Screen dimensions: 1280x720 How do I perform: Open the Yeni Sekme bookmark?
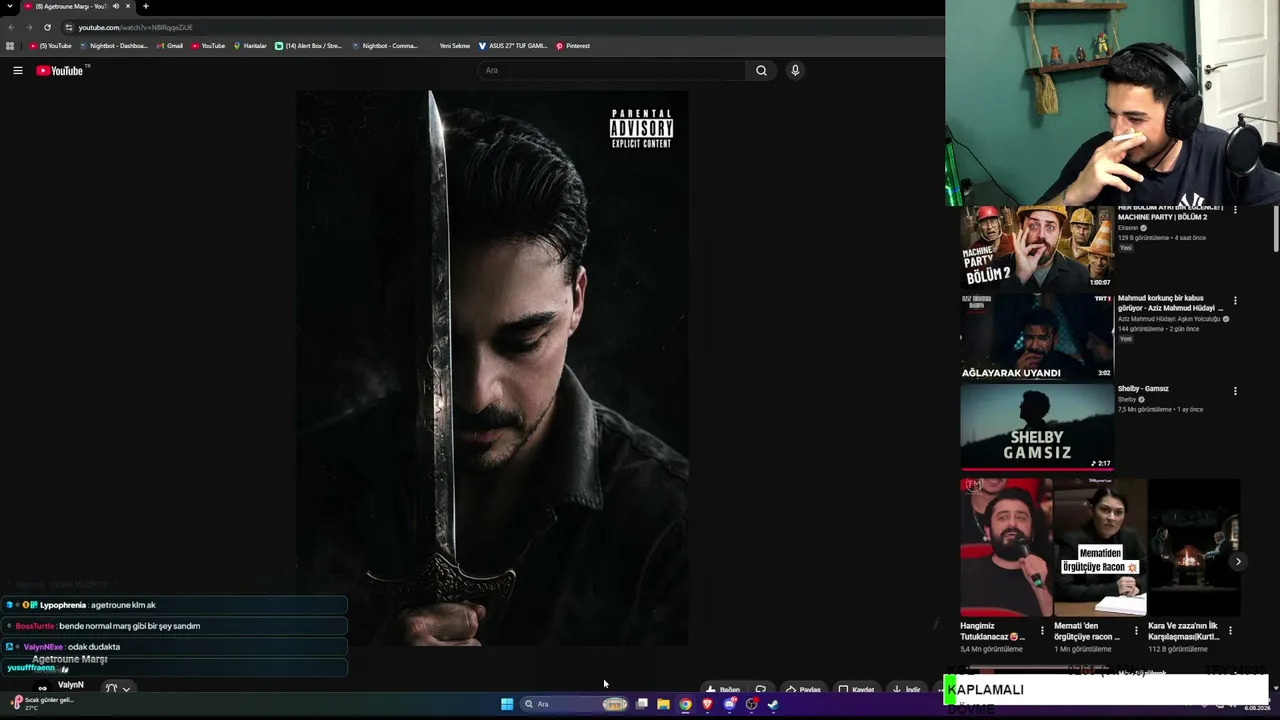tap(454, 46)
